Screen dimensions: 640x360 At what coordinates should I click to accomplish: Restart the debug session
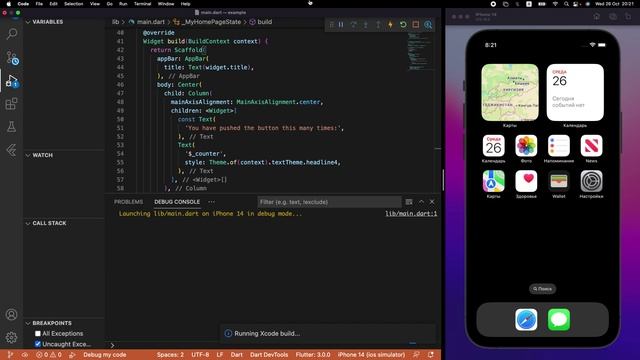[403, 24]
